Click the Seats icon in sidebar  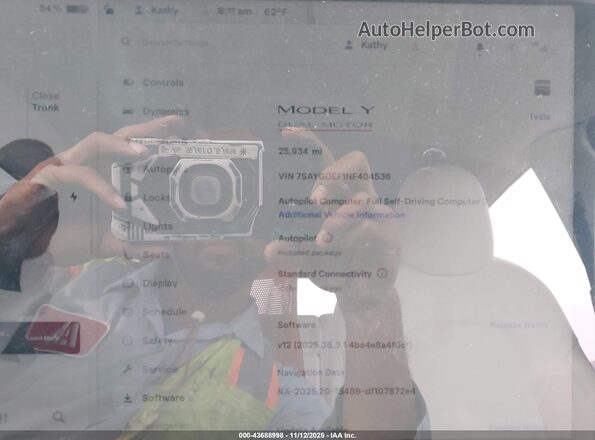[128, 255]
